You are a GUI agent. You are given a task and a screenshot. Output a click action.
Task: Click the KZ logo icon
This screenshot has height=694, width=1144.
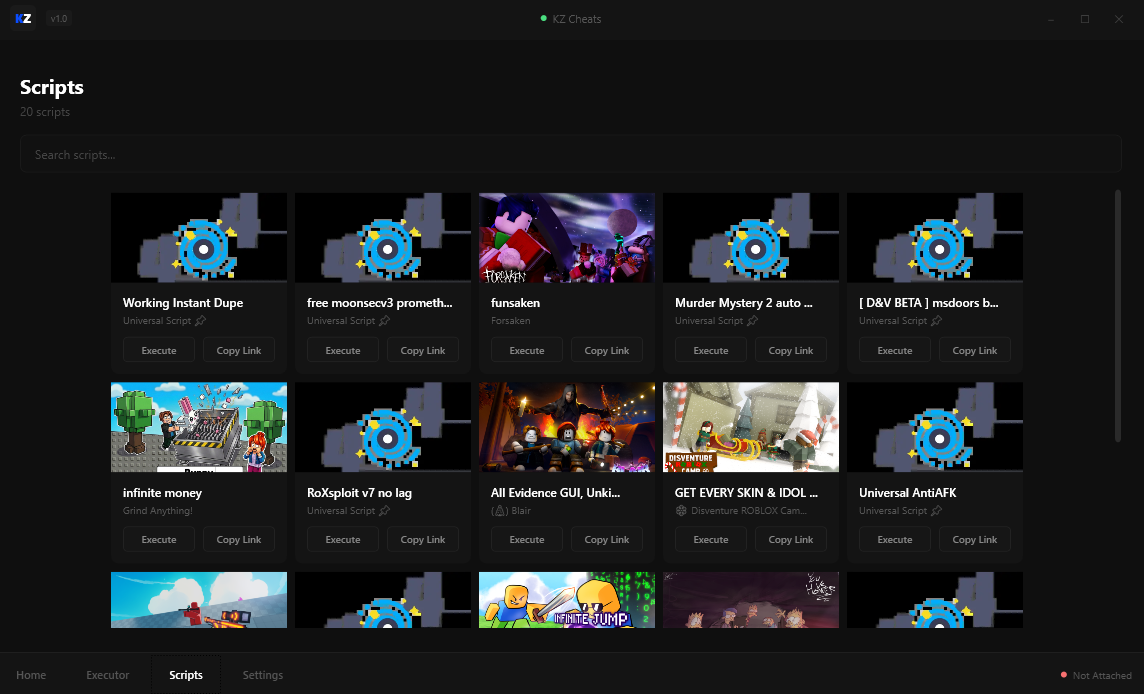coord(23,18)
